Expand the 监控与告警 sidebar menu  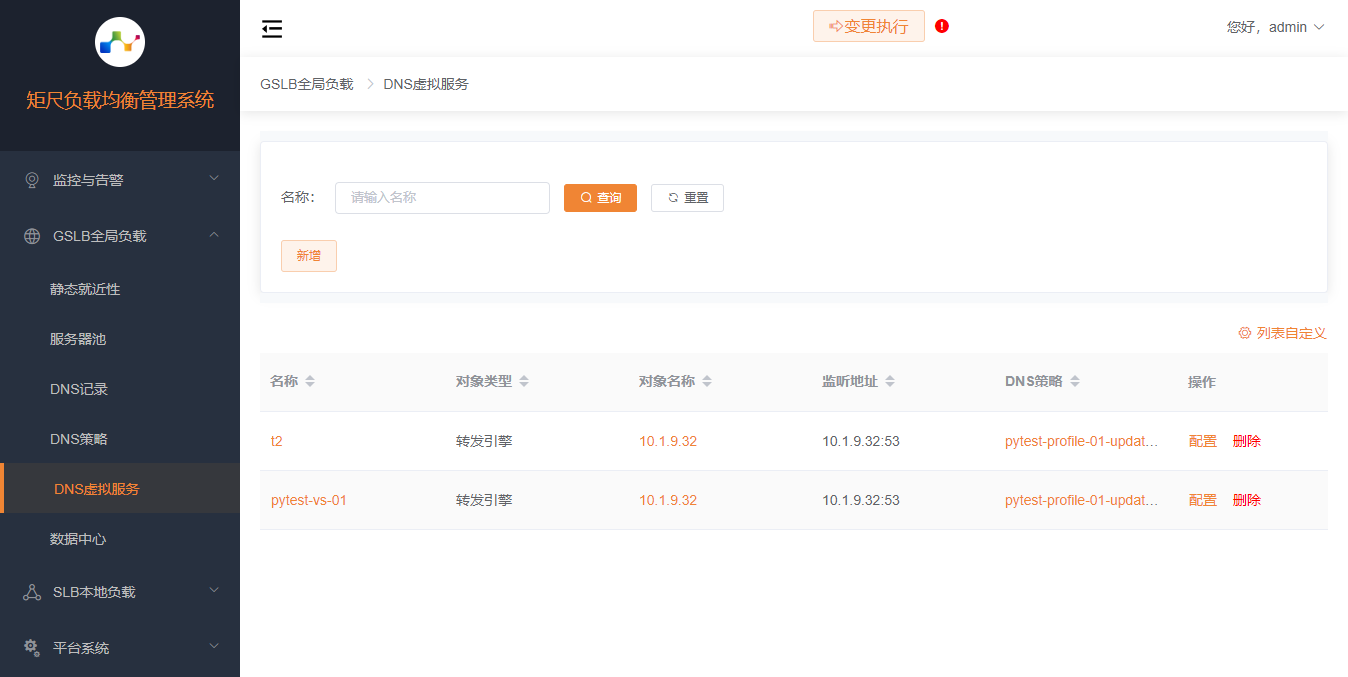[120, 180]
